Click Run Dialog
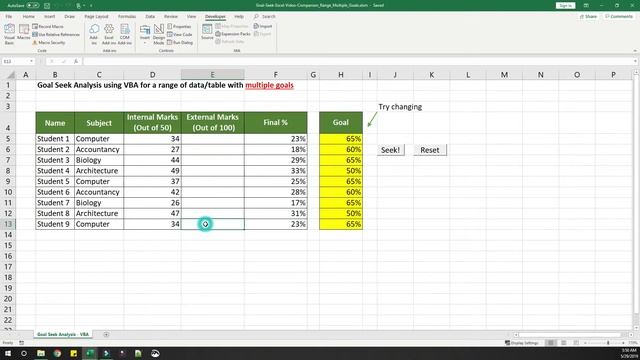The height and width of the screenshot is (360, 640). tap(180, 42)
